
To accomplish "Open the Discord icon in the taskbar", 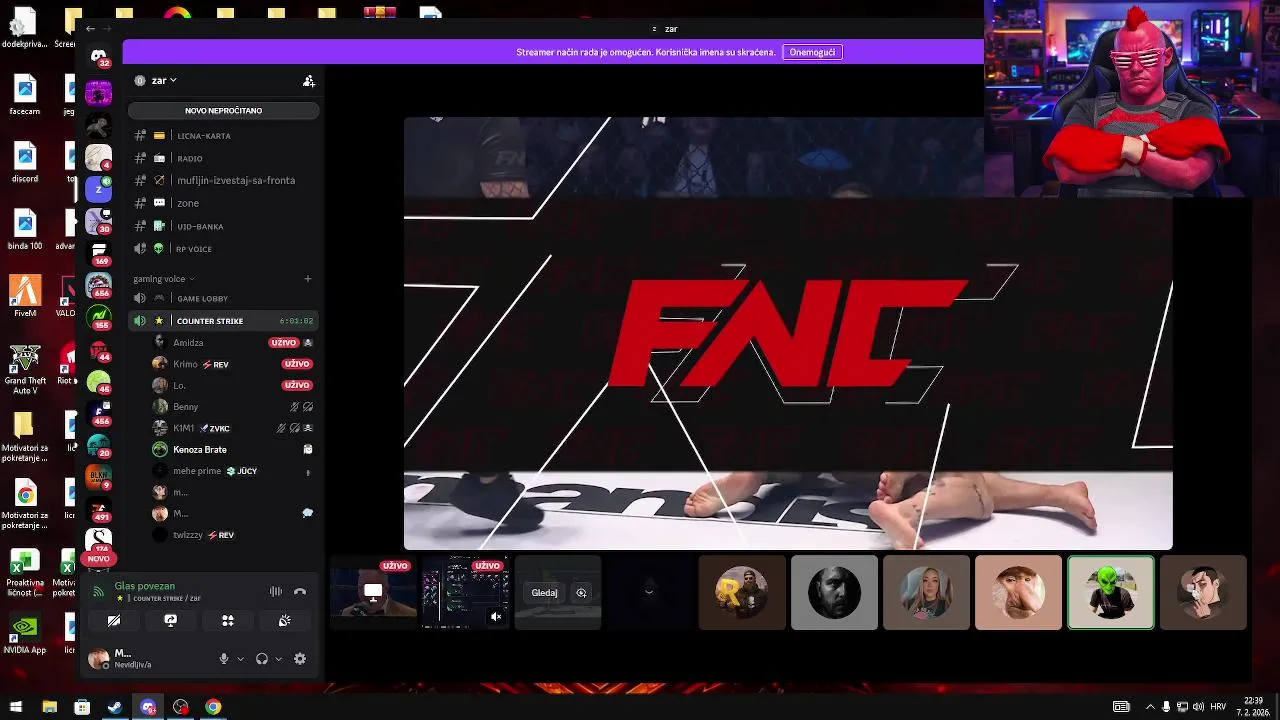I will 148,707.
